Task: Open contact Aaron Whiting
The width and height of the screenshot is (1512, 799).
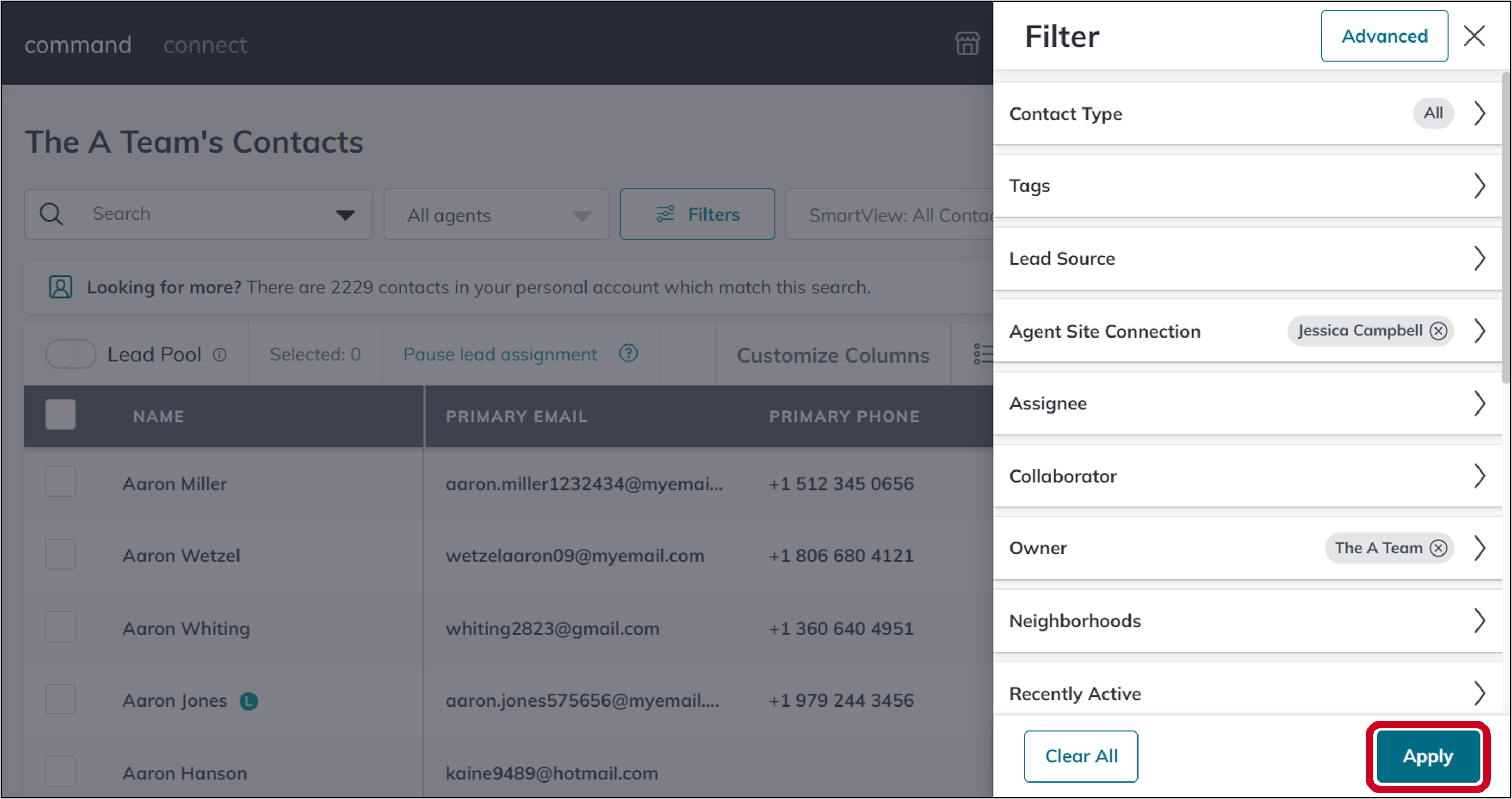Action: coord(186,629)
